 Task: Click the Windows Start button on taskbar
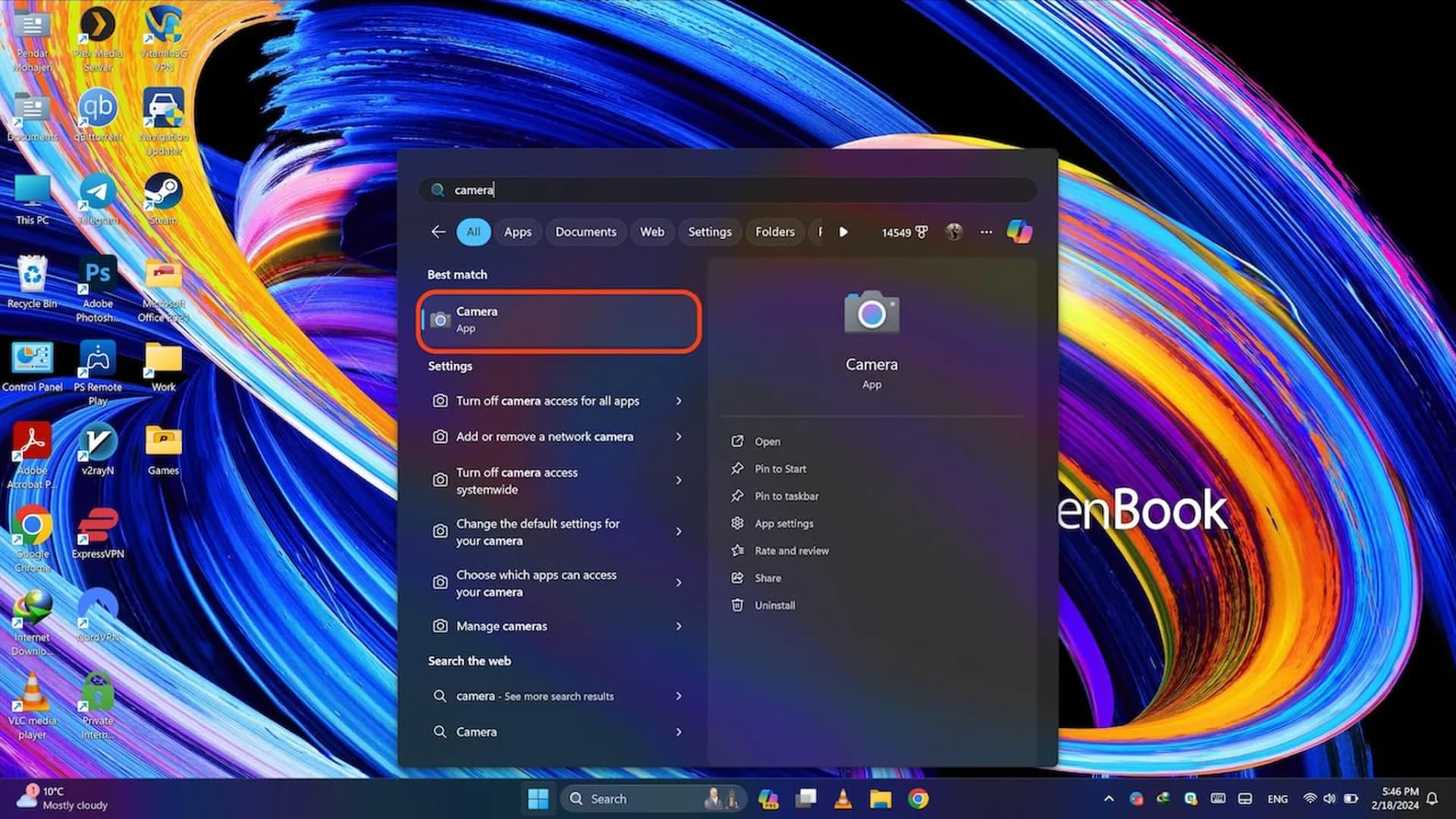coord(538,799)
